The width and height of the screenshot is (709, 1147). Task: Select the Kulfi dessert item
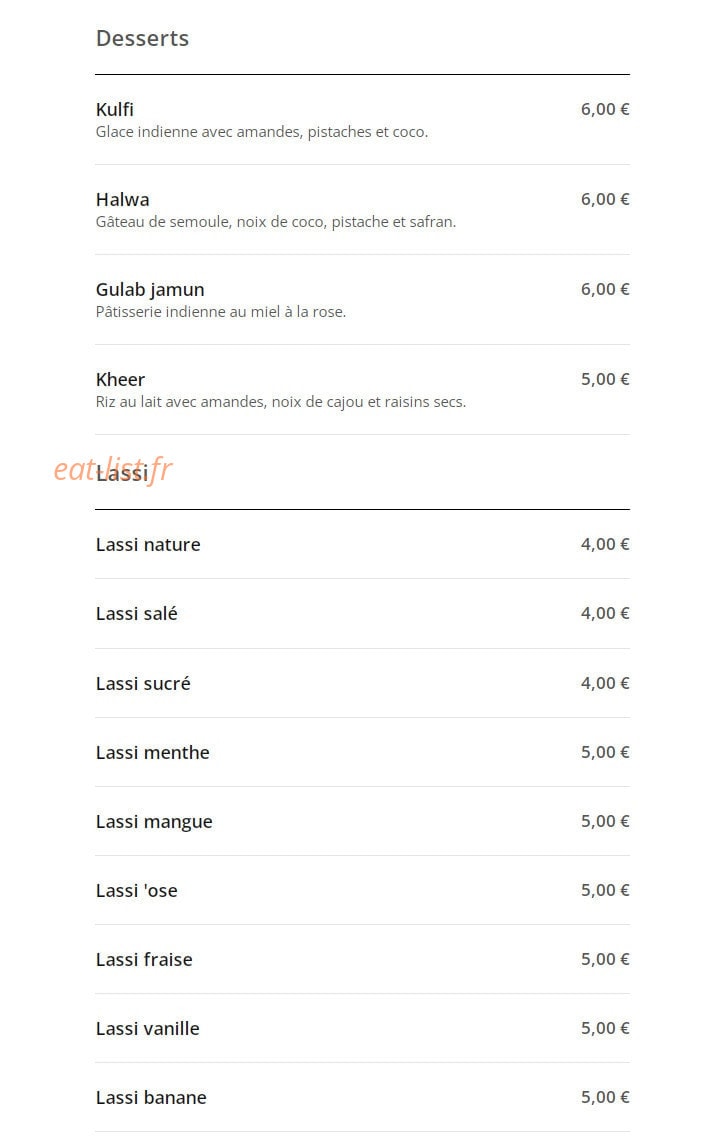click(362, 120)
